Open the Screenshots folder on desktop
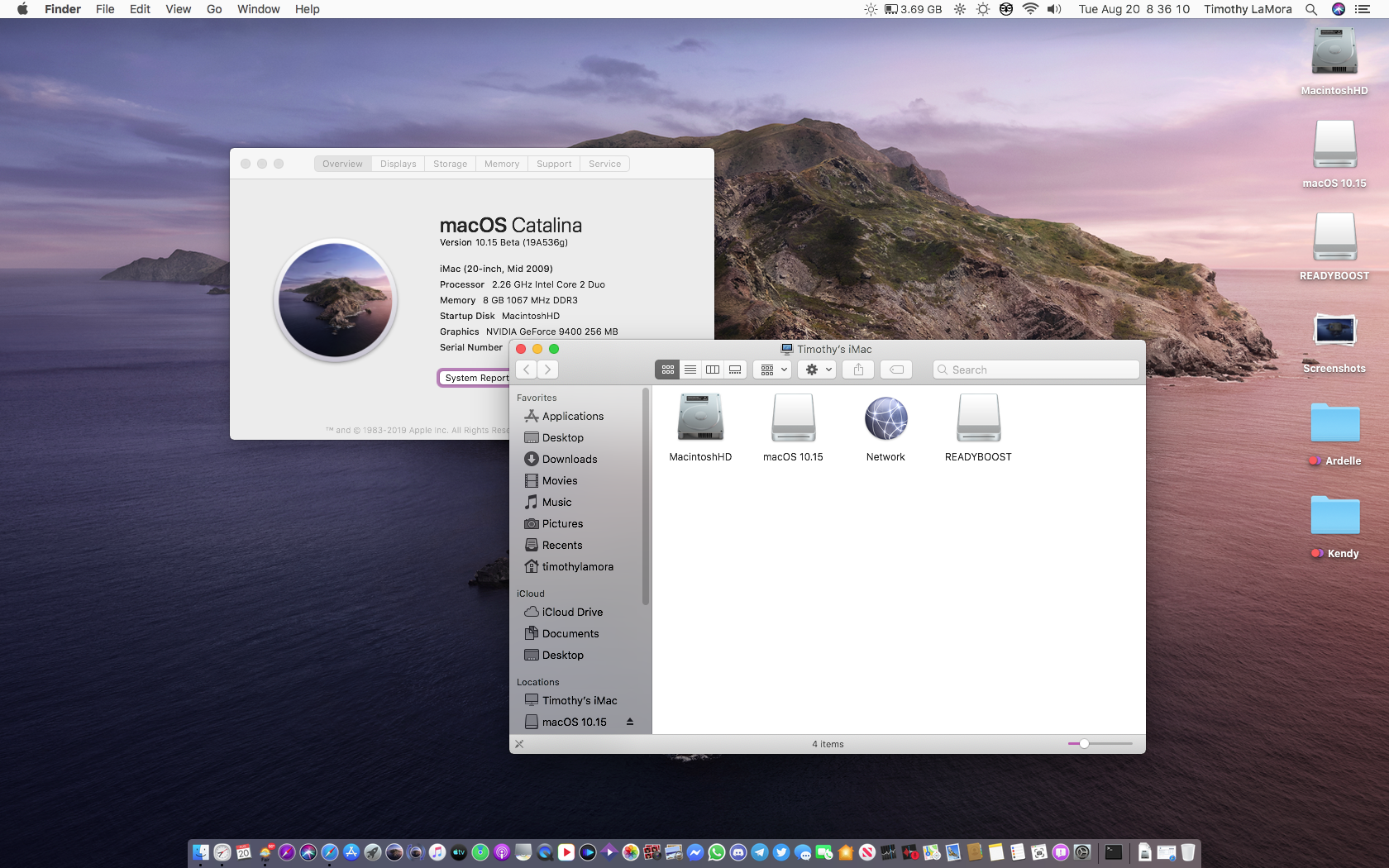 click(x=1334, y=331)
